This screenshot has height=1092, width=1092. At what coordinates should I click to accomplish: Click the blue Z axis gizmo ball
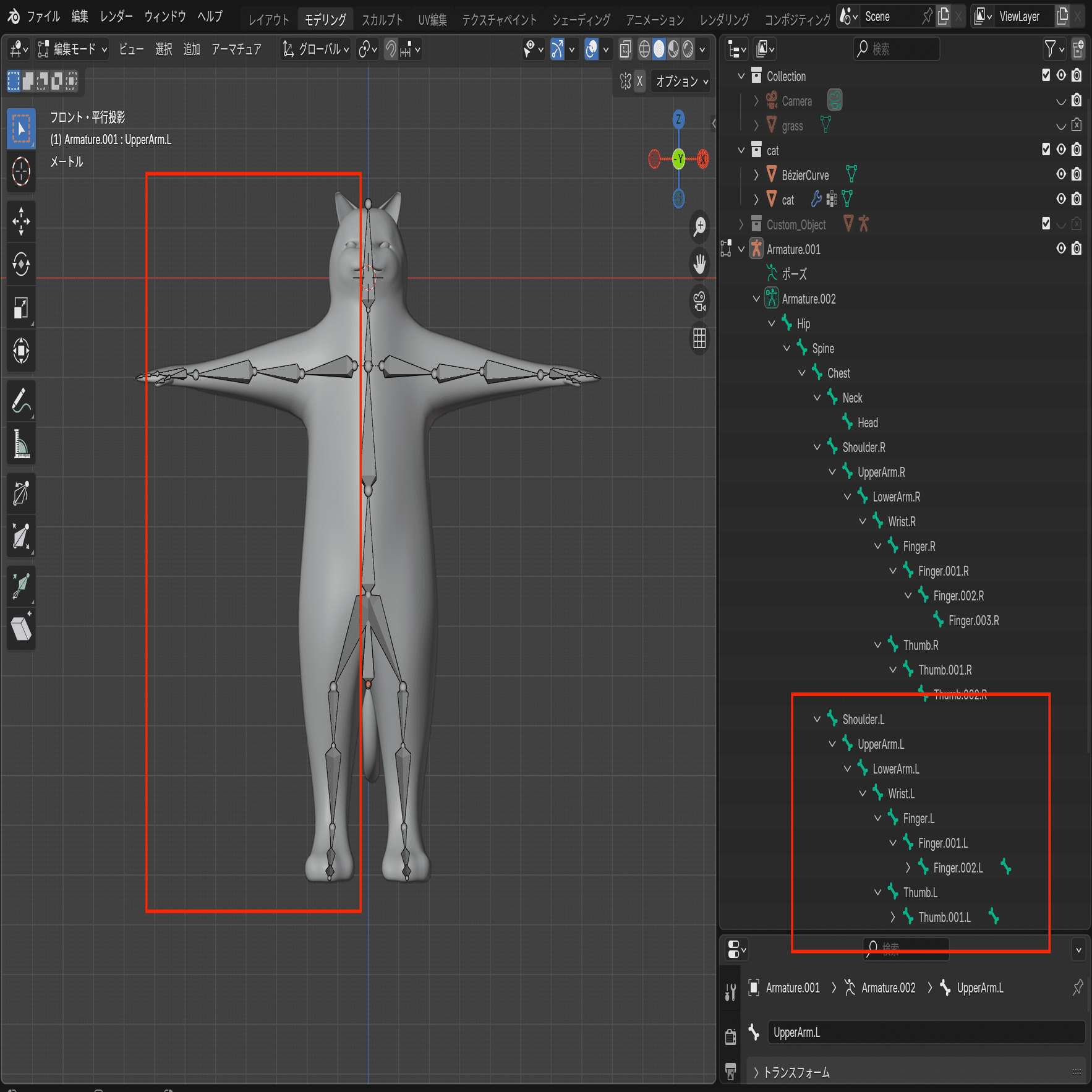tap(678, 119)
